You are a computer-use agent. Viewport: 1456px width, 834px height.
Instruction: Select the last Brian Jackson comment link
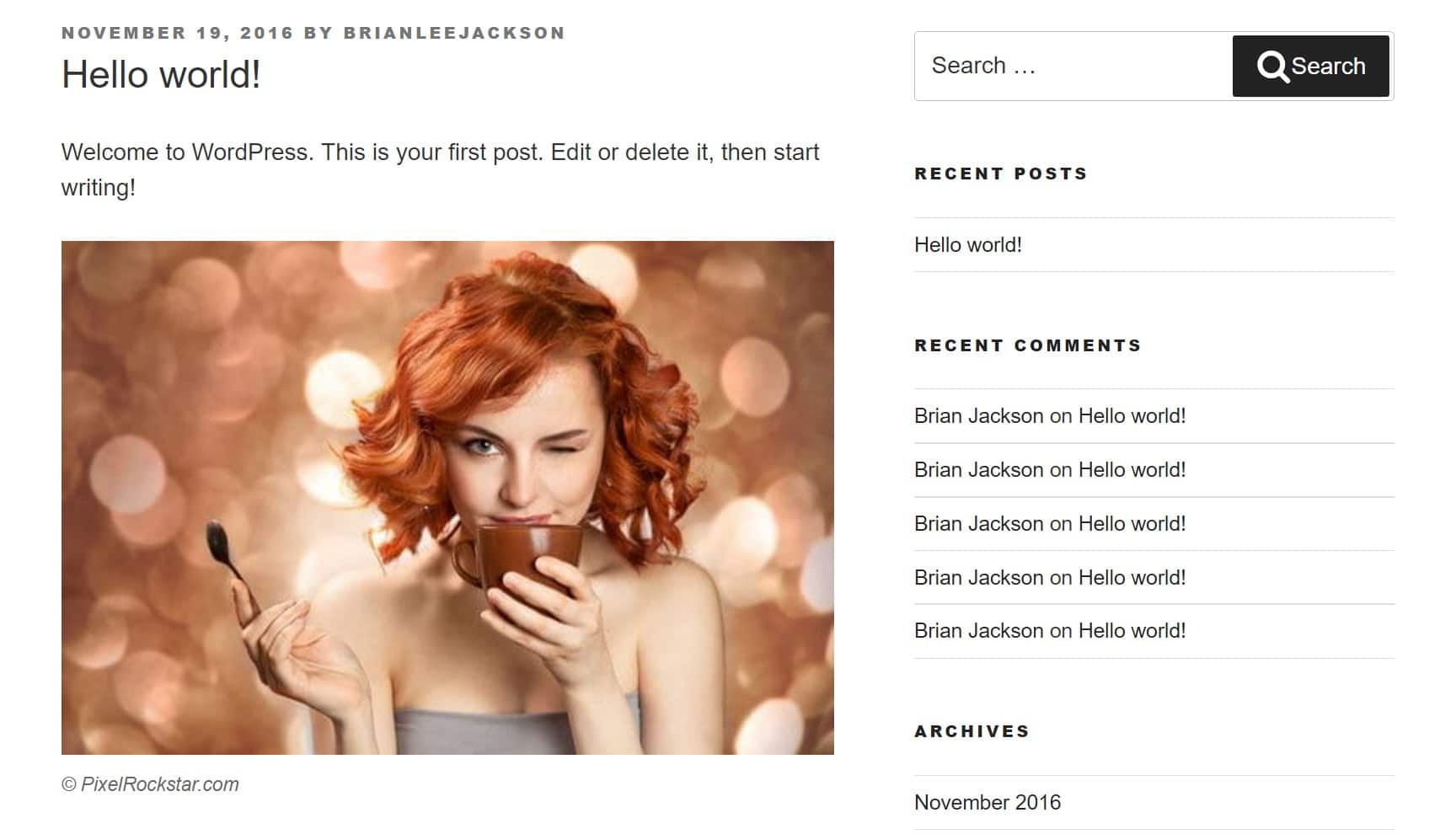(x=977, y=631)
